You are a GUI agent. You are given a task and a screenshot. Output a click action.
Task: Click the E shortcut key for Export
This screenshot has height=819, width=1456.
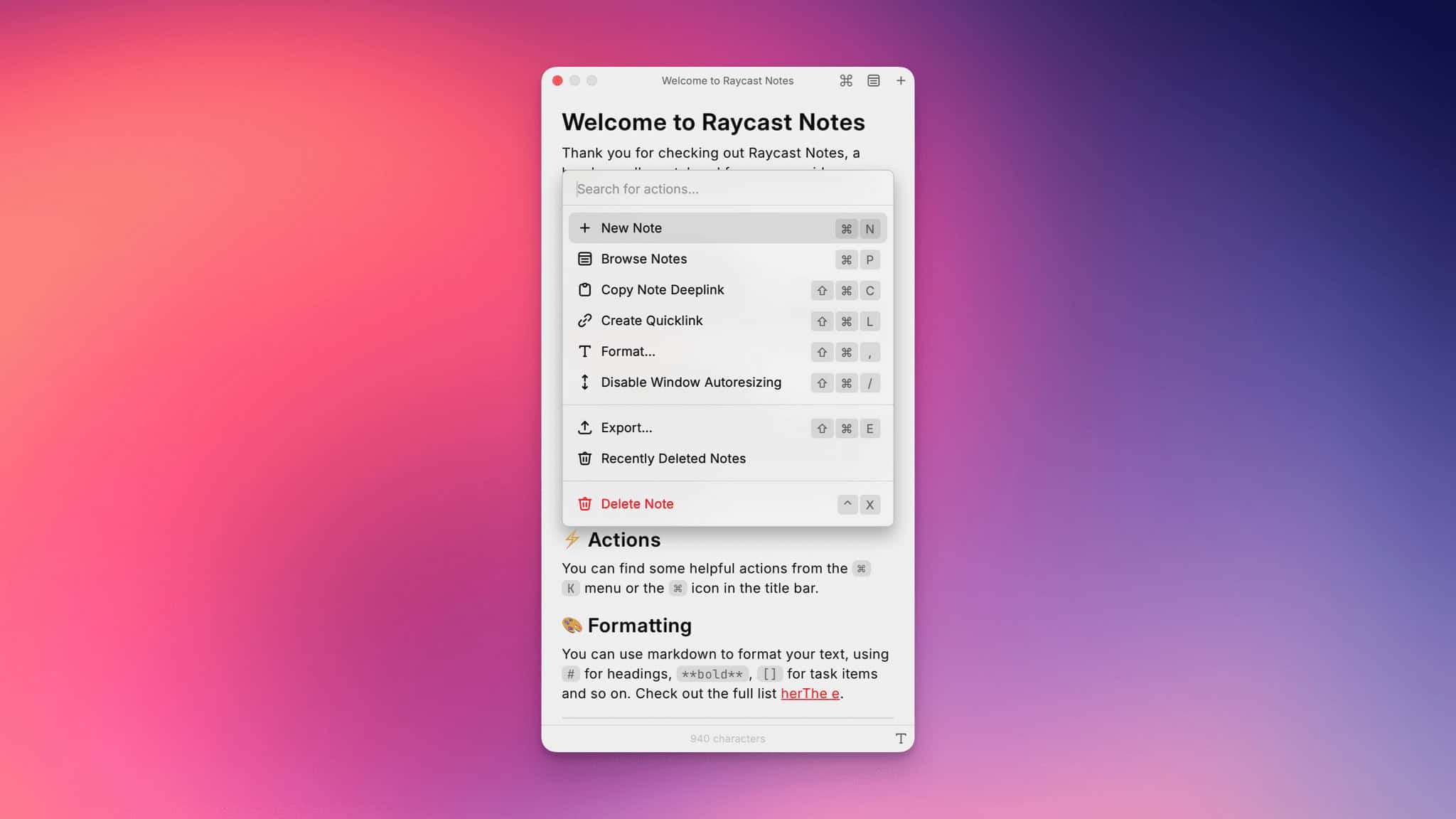869,429
